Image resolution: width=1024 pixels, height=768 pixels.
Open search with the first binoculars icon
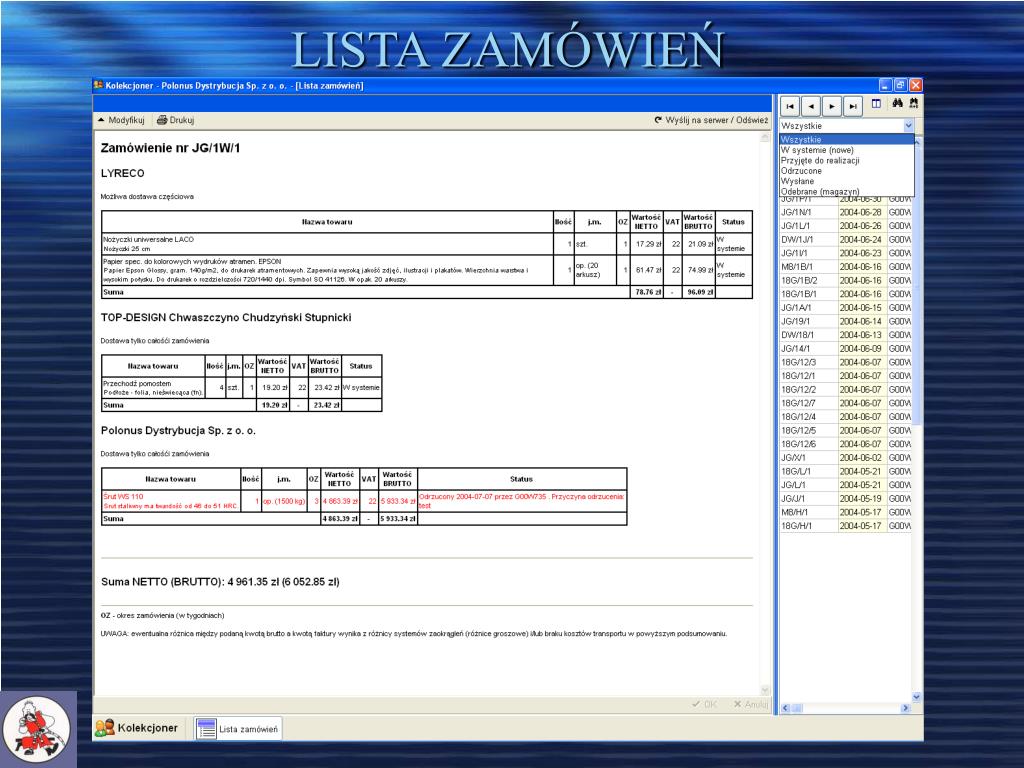[897, 104]
